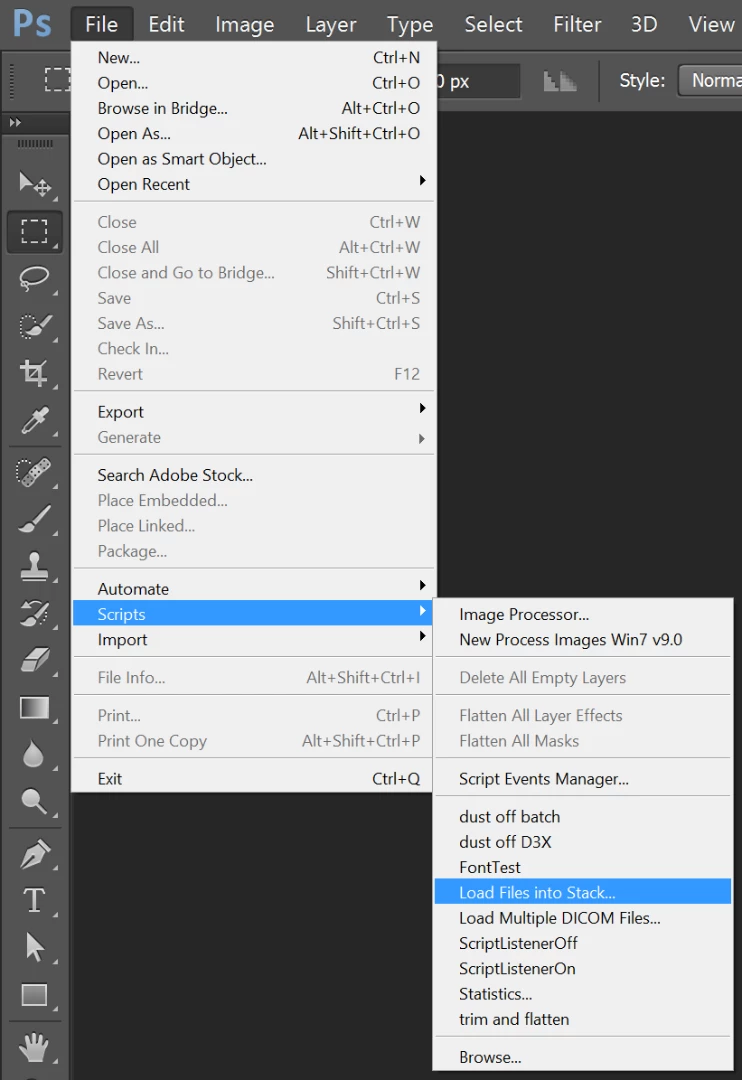Expand the toolbox with the double-arrow icon

pos(15,123)
